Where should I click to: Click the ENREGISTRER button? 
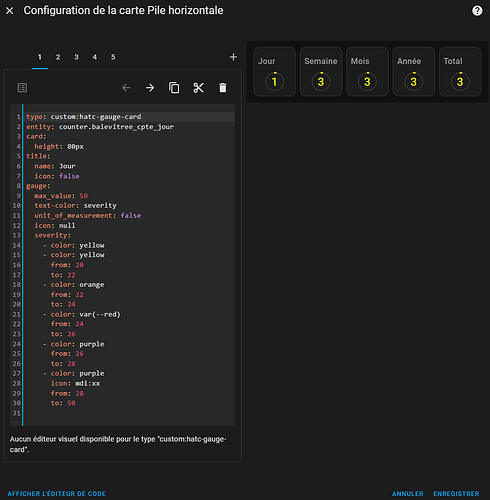click(456, 494)
